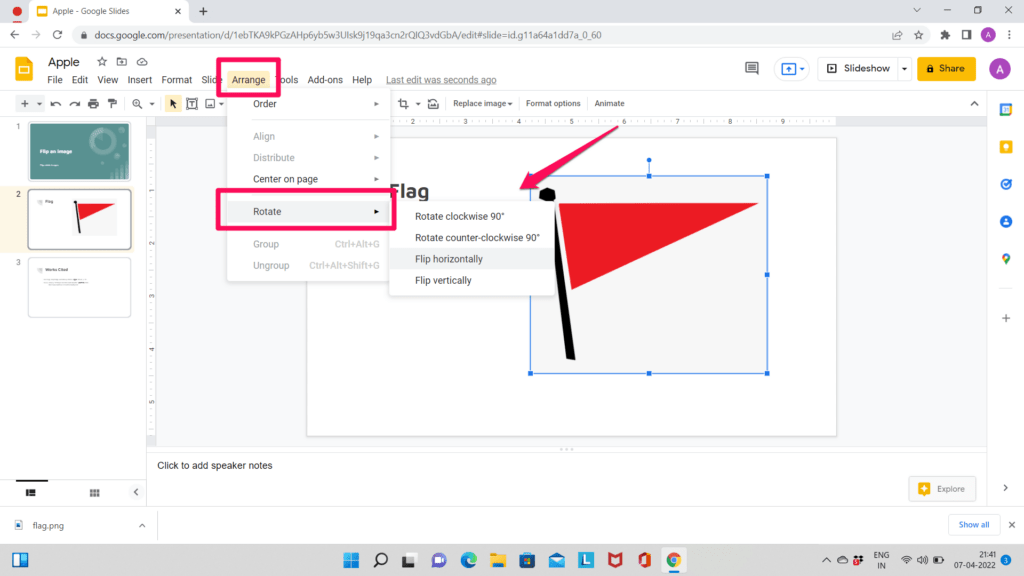Select Flip vertically from the Rotate submenu
Viewport: 1024px width, 576px height.
coord(443,280)
